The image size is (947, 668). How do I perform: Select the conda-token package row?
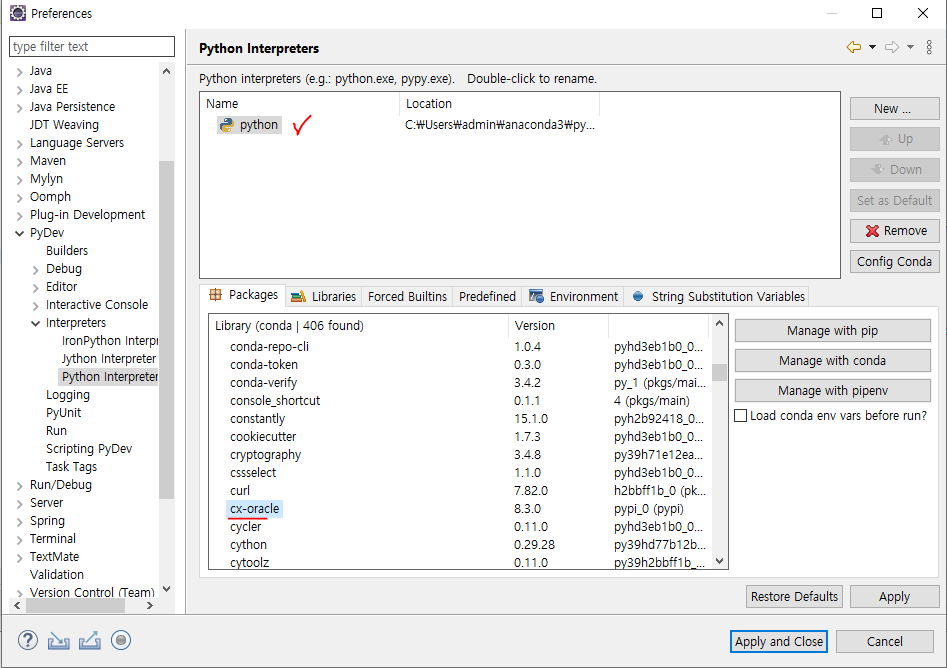click(x=263, y=365)
